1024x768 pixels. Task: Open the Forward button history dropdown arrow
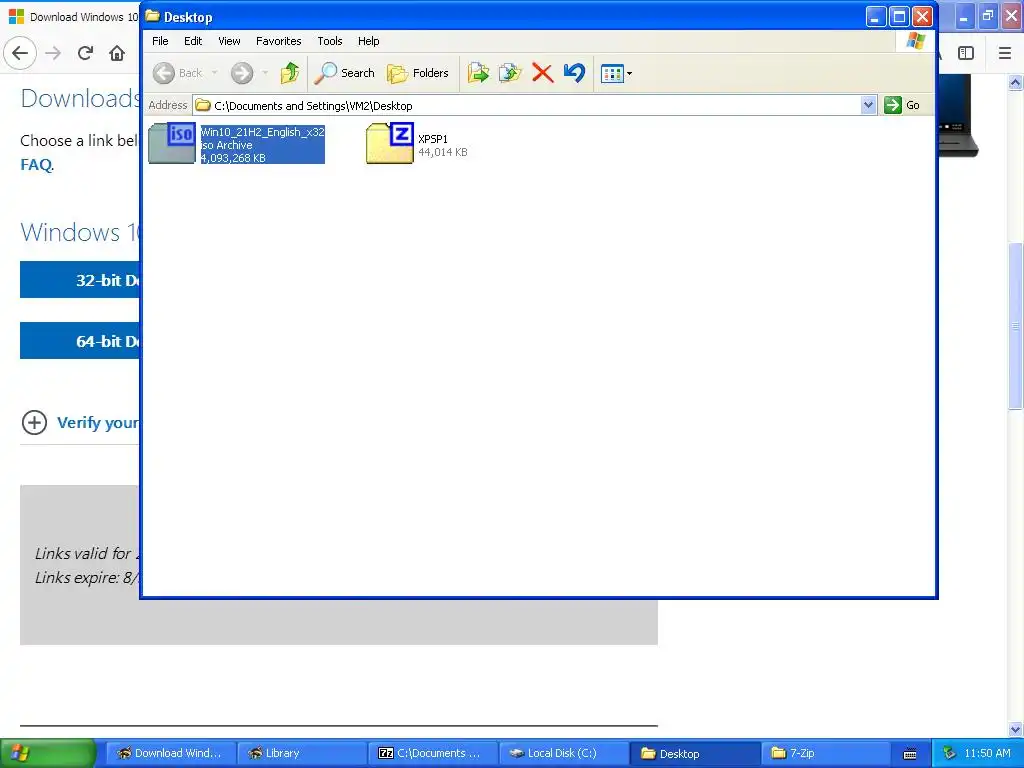pyautogui.click(x=265, y=73)
